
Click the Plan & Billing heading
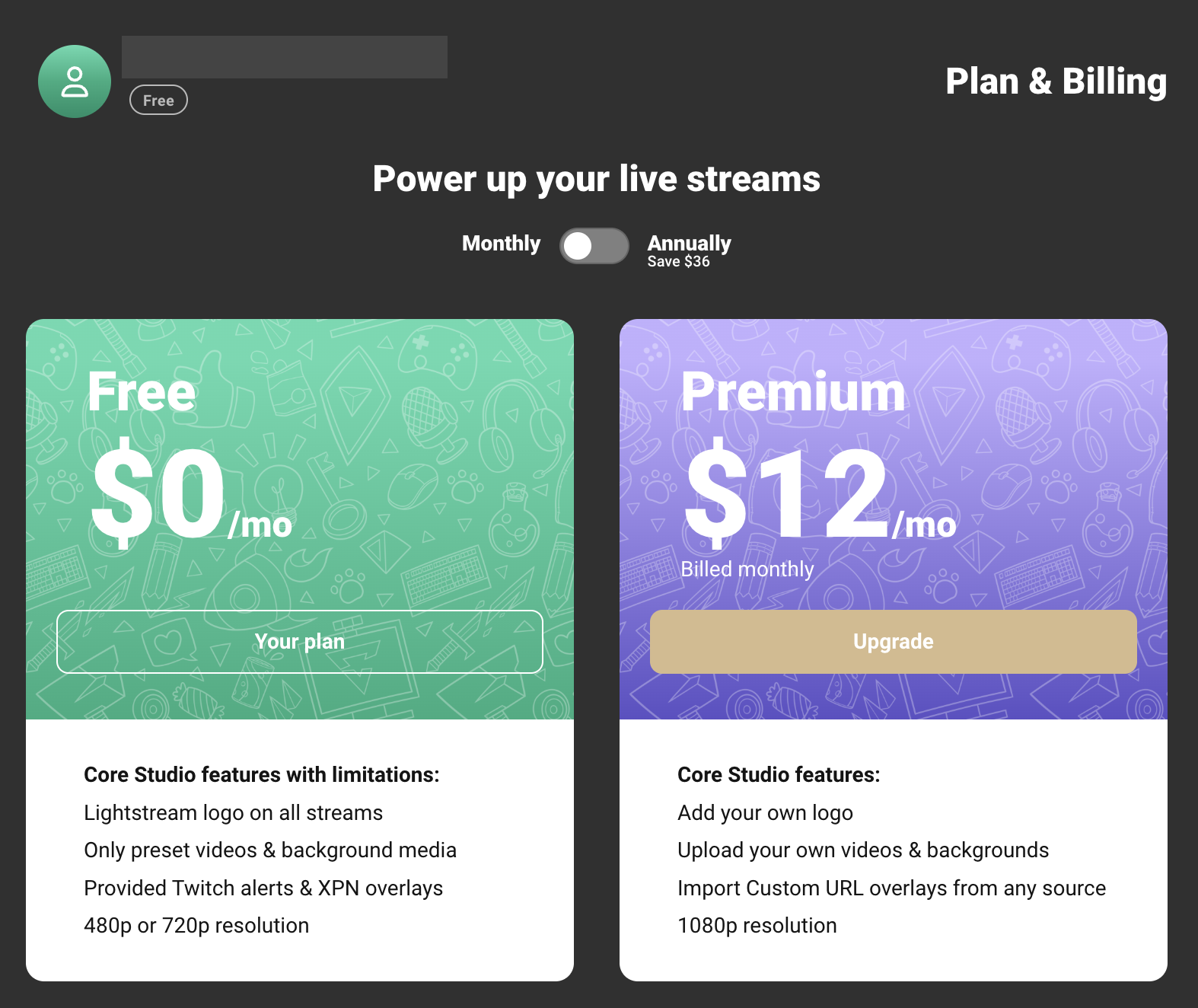click(1056, 81)
